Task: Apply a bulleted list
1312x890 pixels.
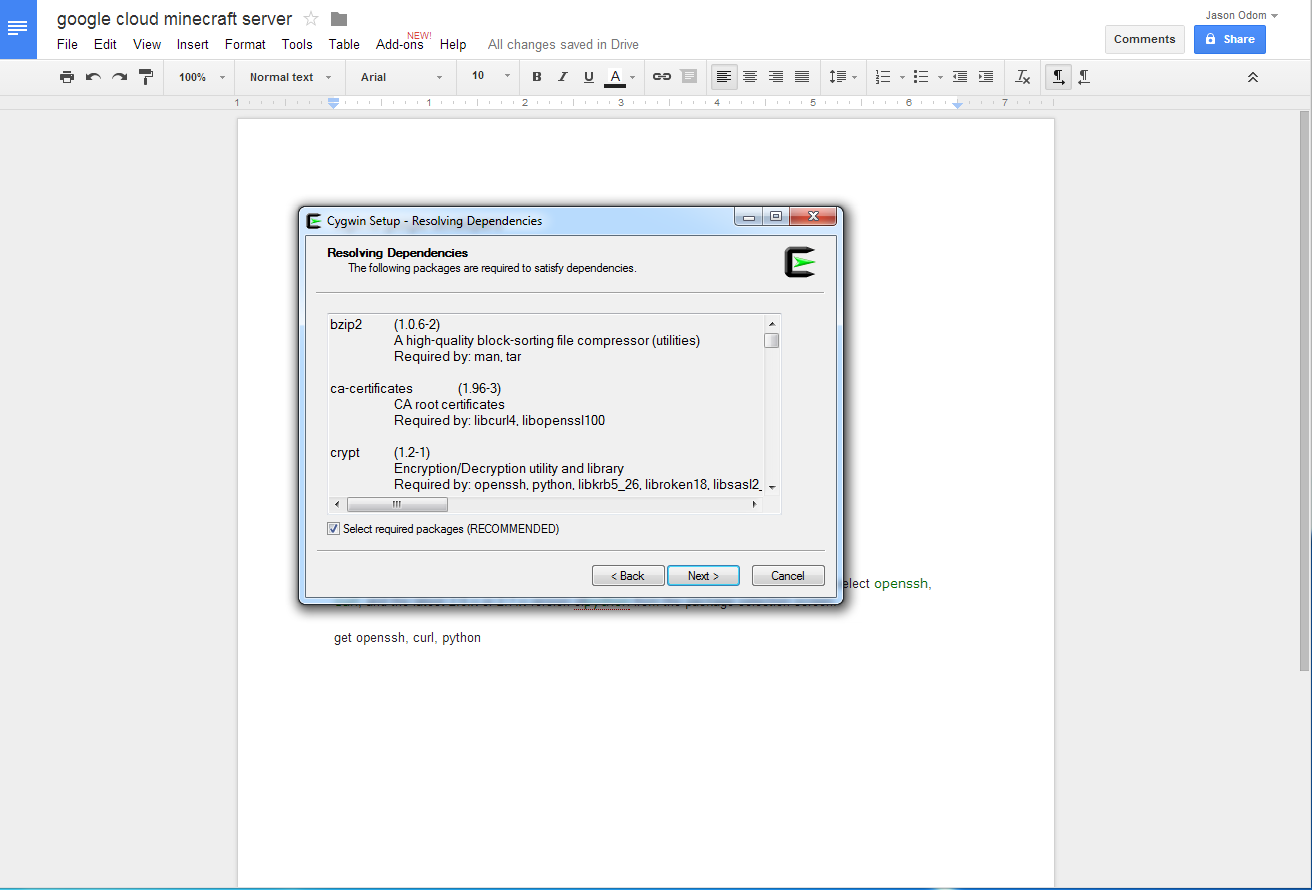Action: [922, 77]
